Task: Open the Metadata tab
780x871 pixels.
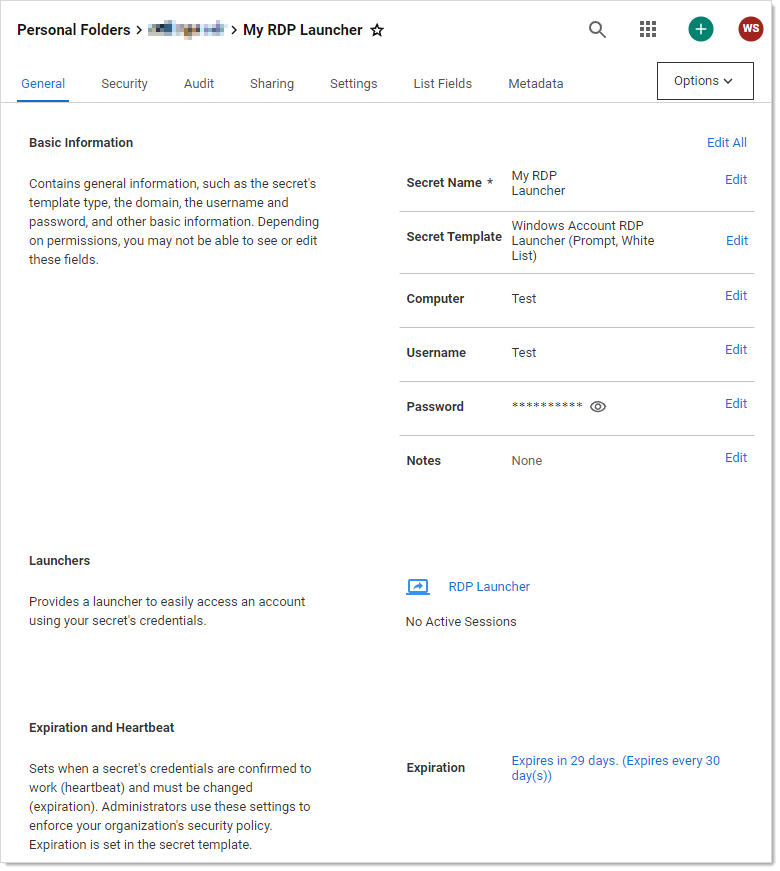Action: 535,84
